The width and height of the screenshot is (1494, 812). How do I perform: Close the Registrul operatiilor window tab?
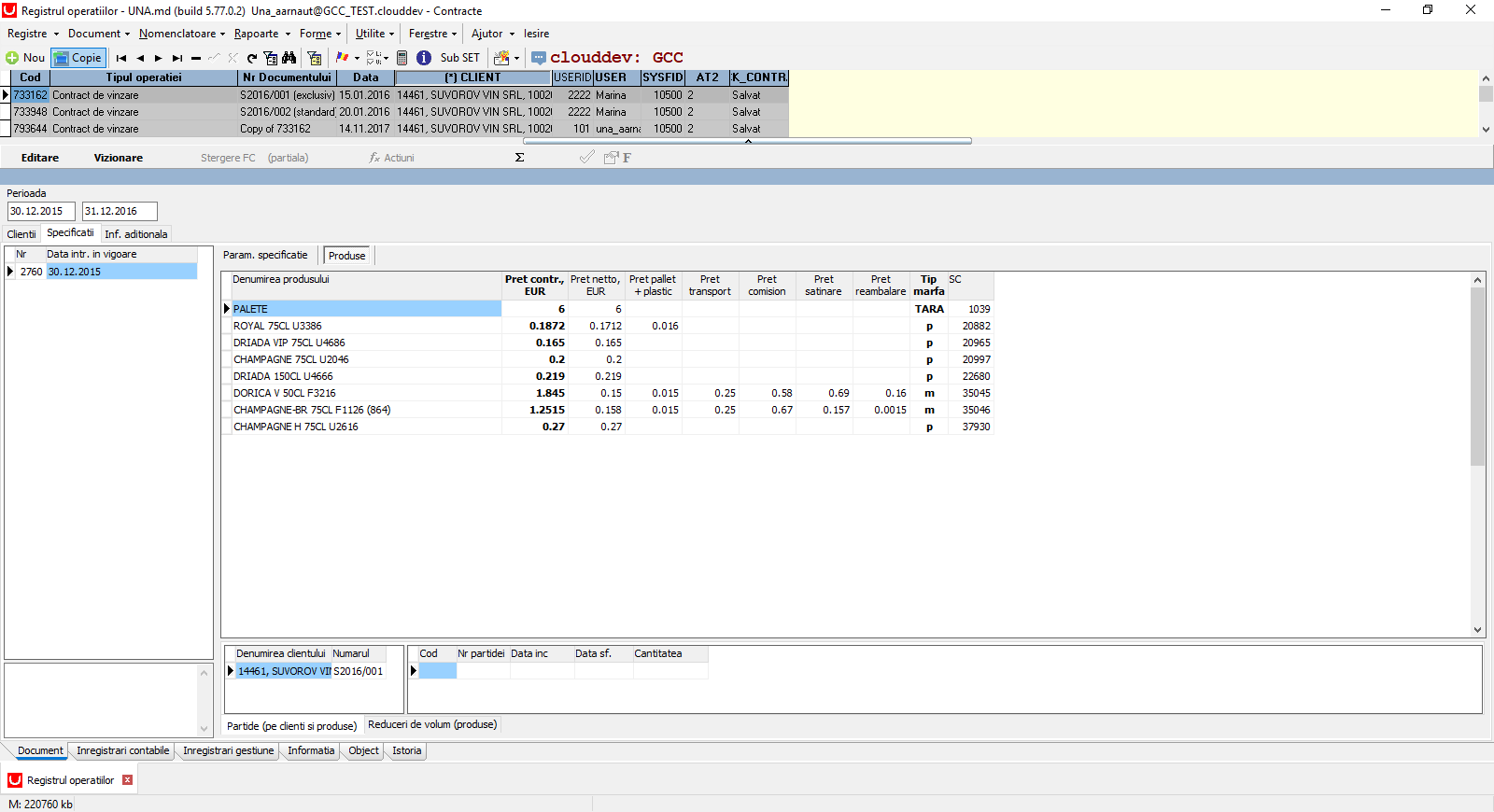tap(128, 780)
